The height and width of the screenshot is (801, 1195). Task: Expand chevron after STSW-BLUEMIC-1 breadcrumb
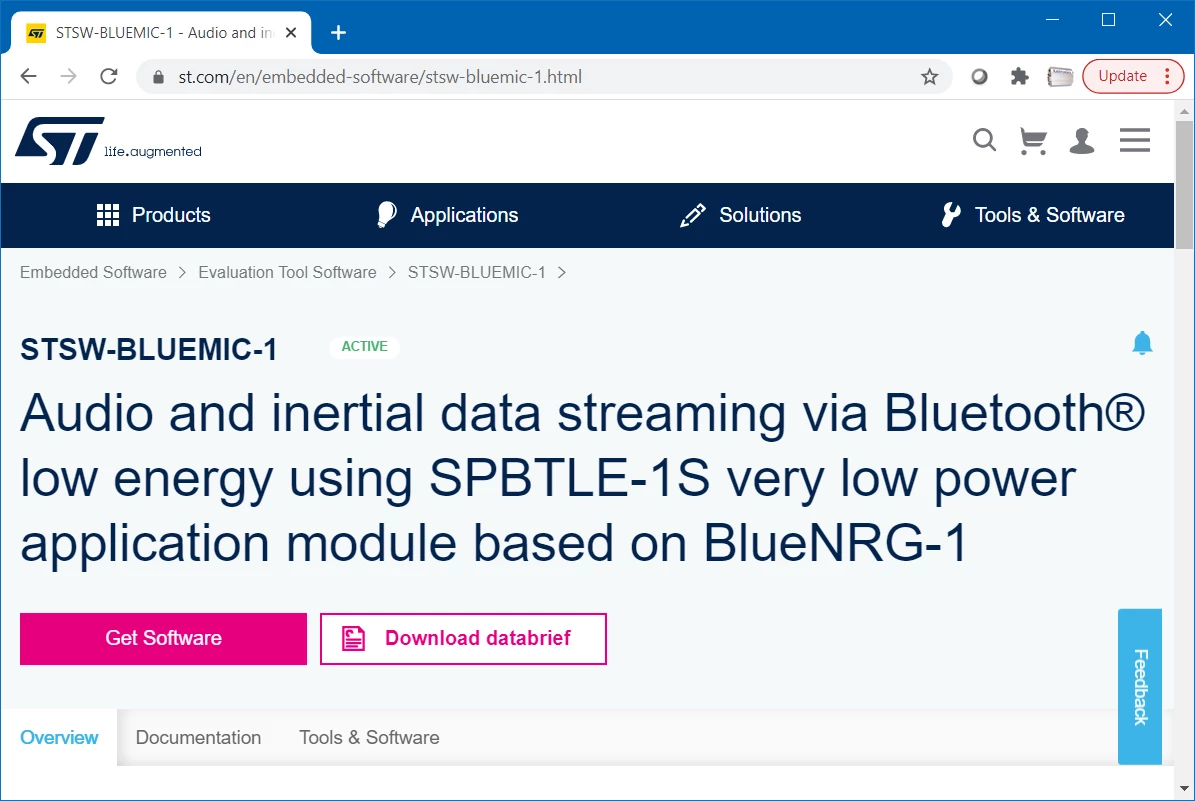562,273
